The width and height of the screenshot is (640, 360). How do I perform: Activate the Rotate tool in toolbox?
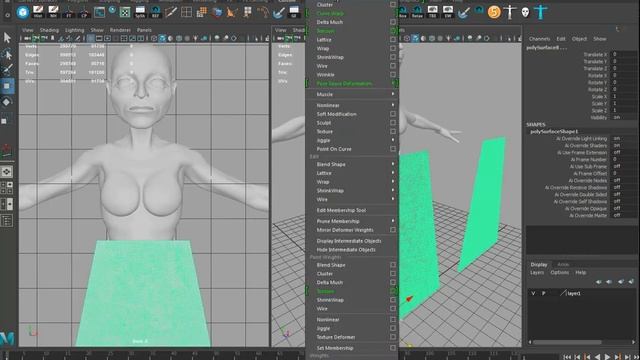(x=7, y=102)
